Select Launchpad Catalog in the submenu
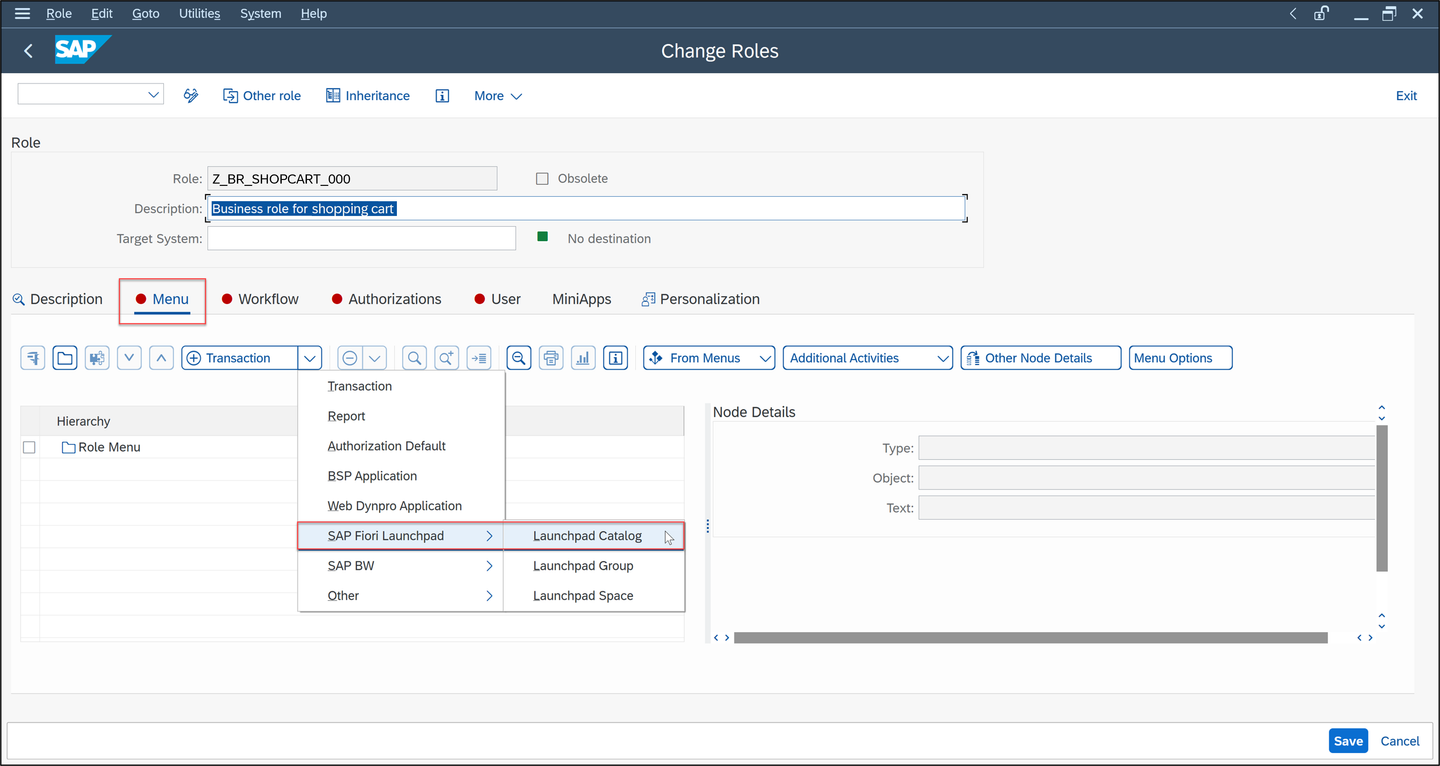Screen dimensions: 1440x766 pyautogui.click(x=594, y=536)
